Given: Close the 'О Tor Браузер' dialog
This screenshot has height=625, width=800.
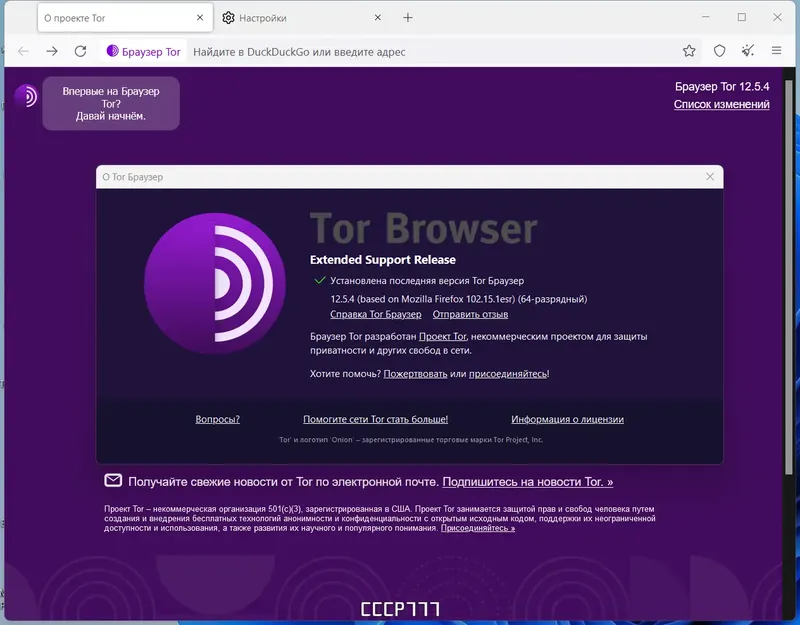Looking at the screenshot, I should point(710,177).
